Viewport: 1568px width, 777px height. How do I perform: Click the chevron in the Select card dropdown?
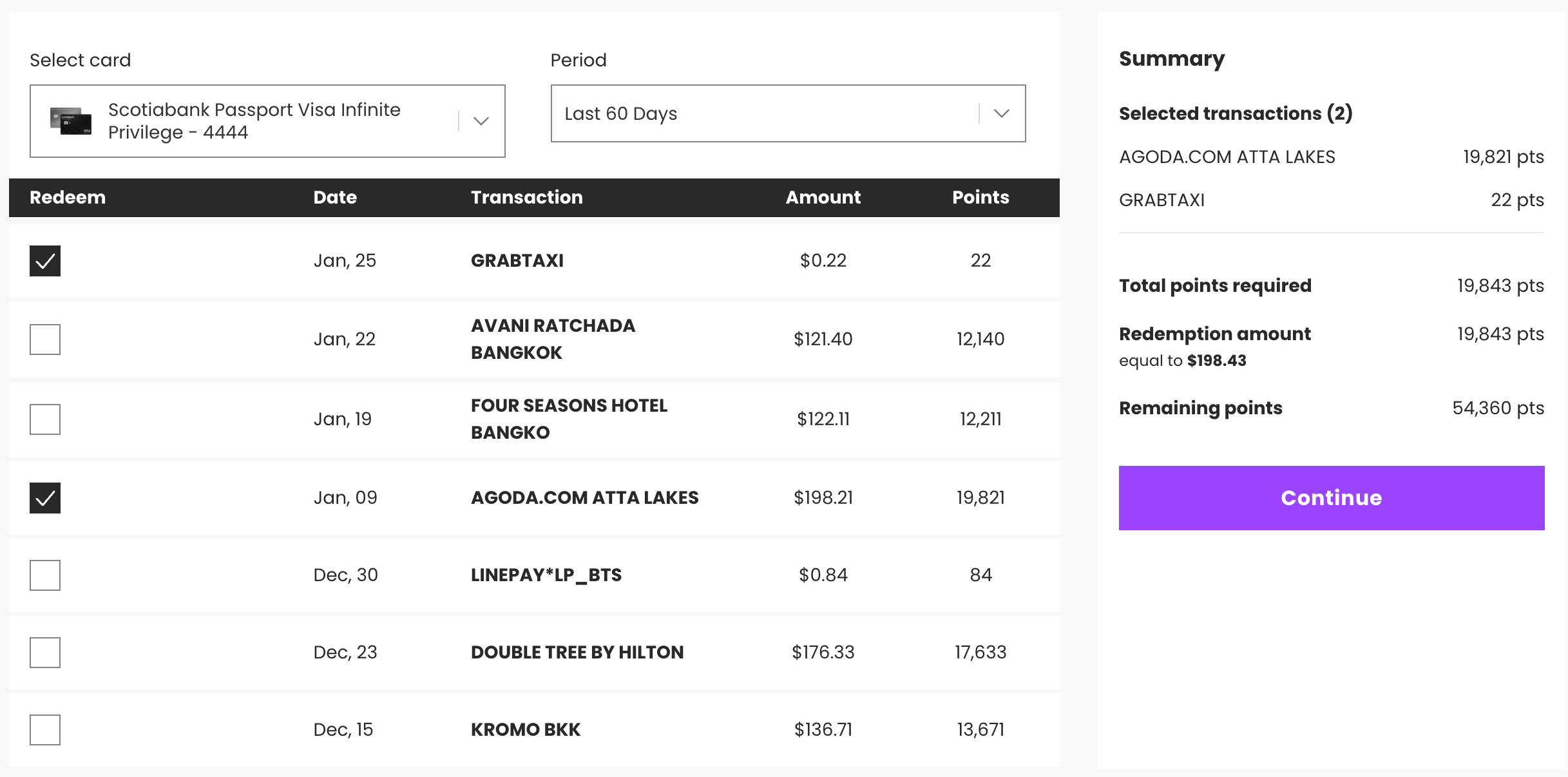tap(481, 121)
